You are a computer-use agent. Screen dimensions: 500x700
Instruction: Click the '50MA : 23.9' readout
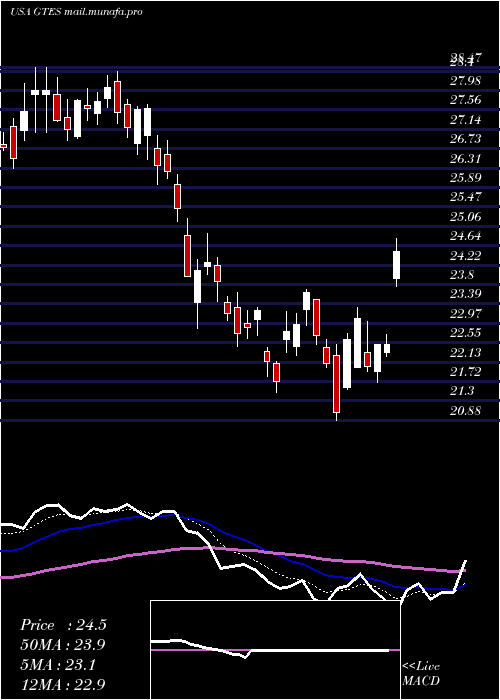[63, 645]
